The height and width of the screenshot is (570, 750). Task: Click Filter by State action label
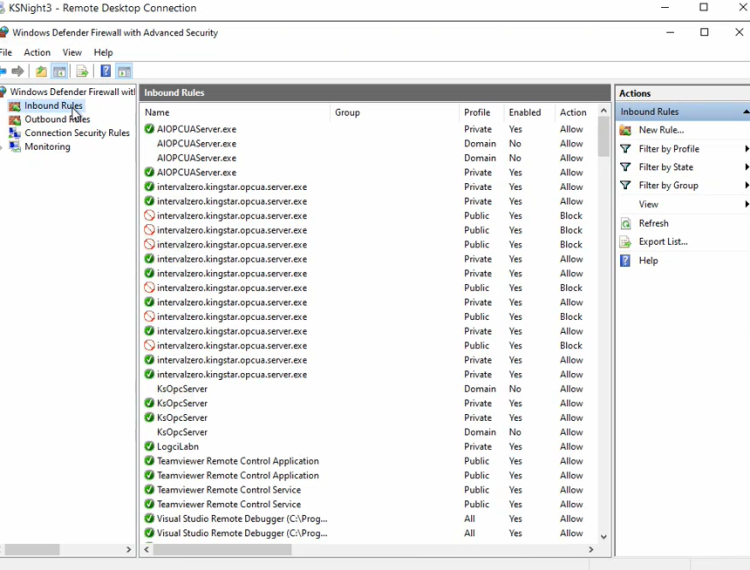coord(666,167)
